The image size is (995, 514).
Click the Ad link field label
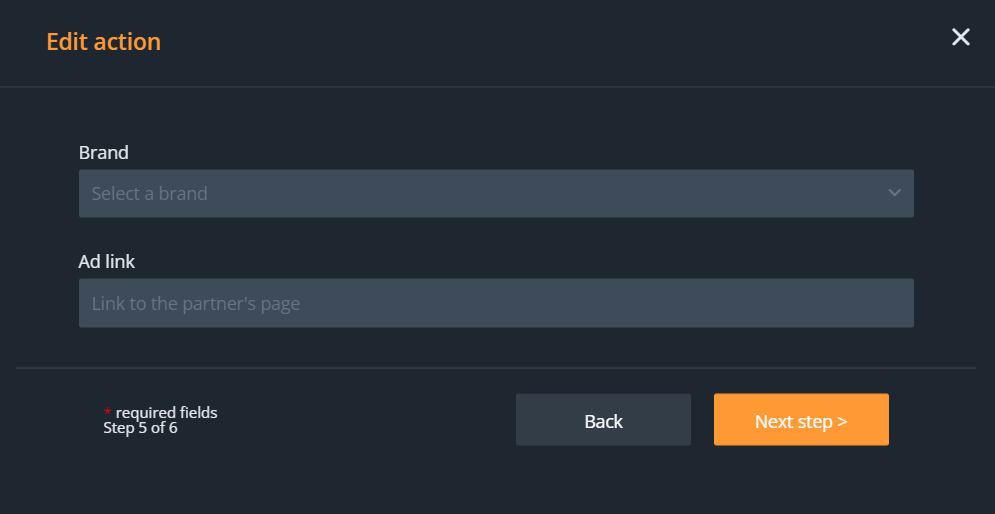click(x=107, y=262)
